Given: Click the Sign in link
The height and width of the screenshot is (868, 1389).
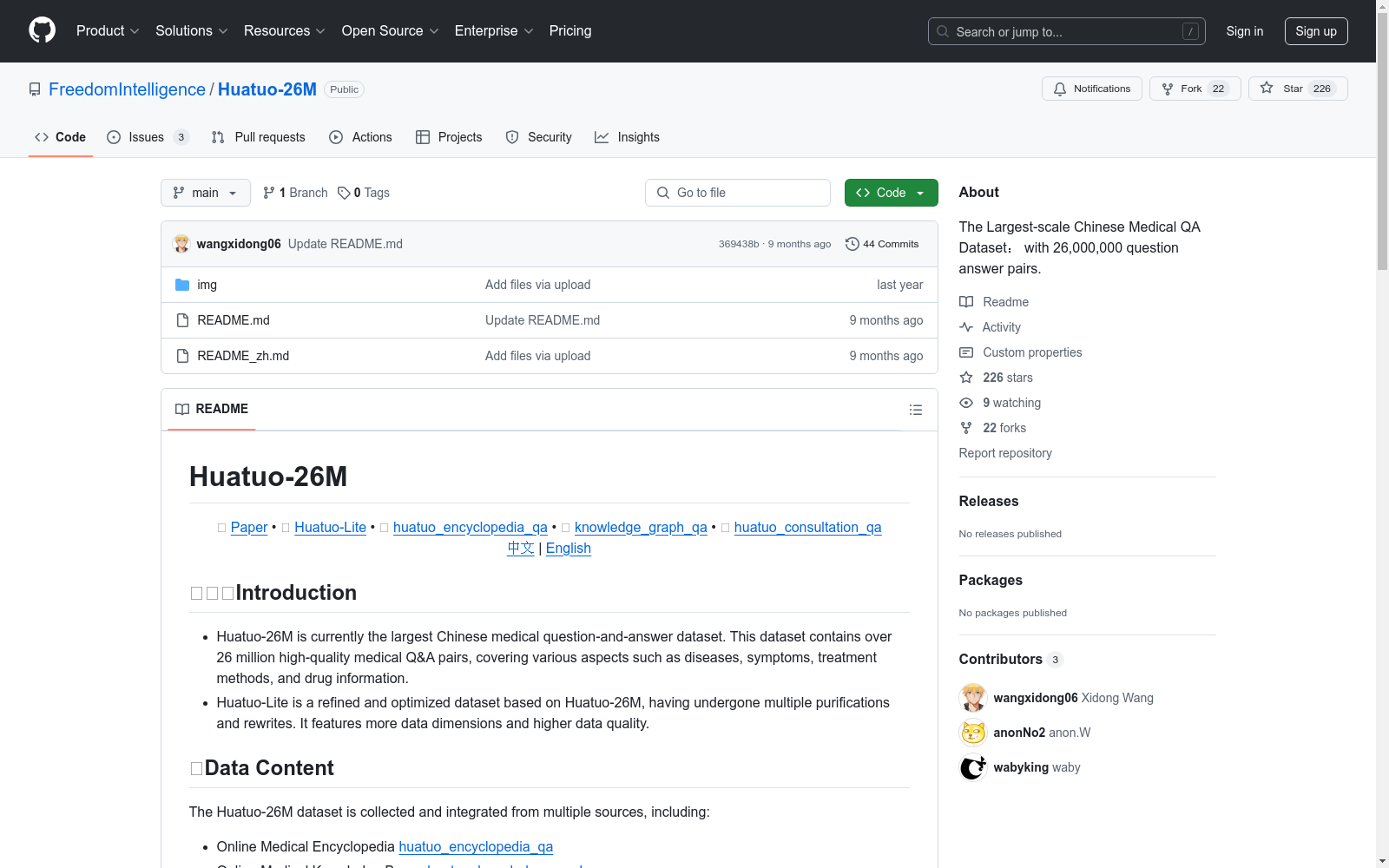Looking at the screenshot, I should click(x=1245, y=31).
